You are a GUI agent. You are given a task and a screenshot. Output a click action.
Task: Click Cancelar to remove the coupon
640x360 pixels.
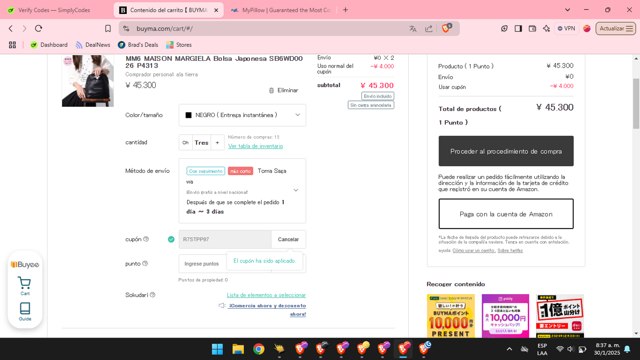coord(288,239)
